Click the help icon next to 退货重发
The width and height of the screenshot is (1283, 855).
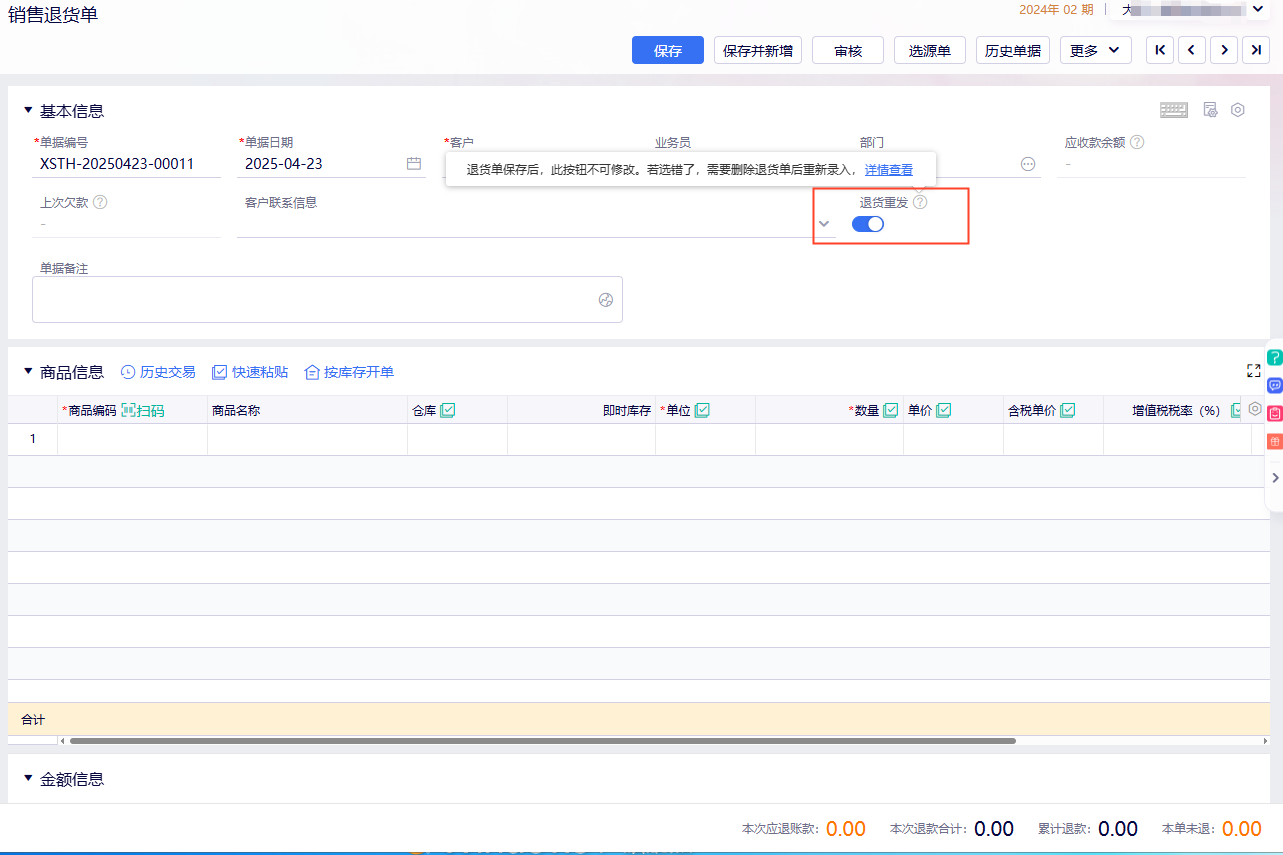(x=920, y=202)
